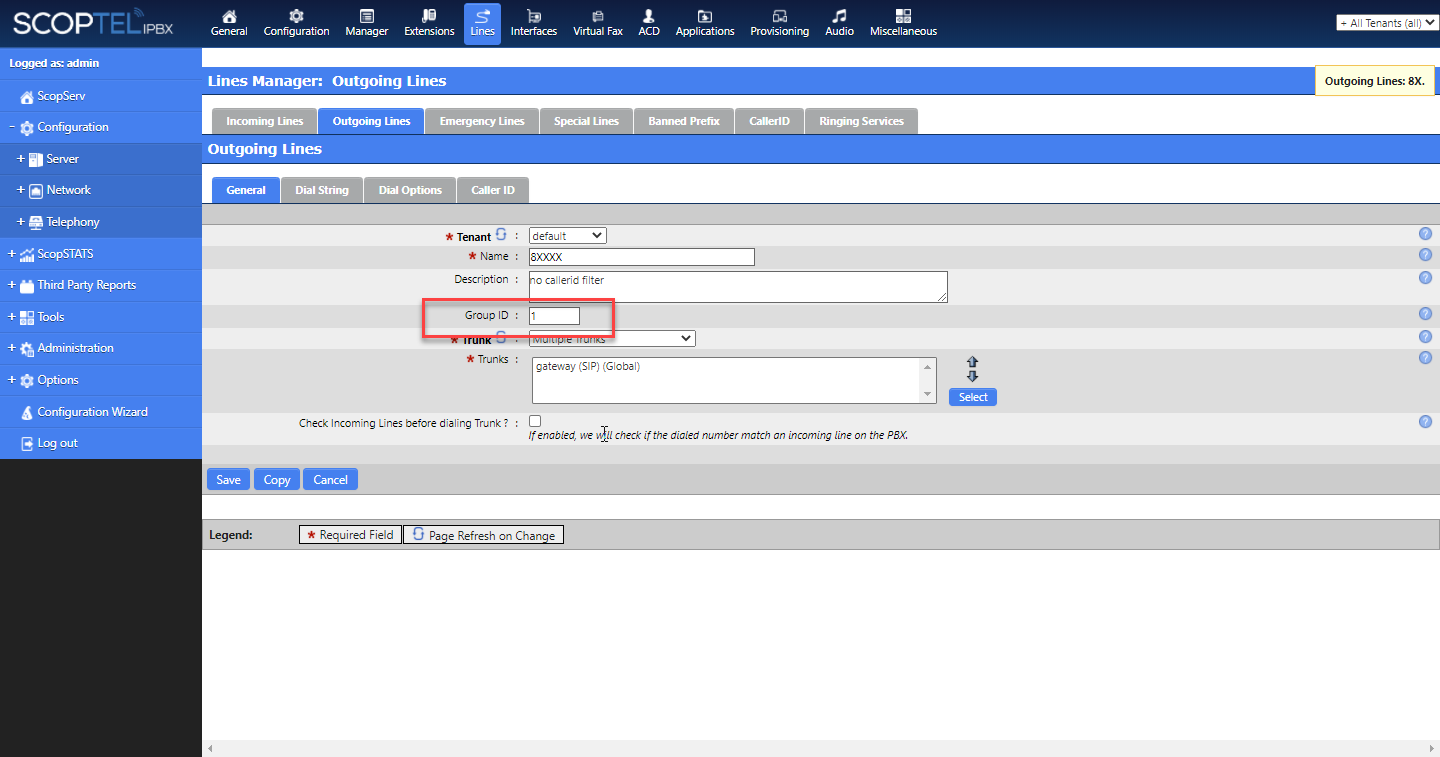Click the refresh icon beside Tenant label
The image size is (1440, 757).
(501, 235)
